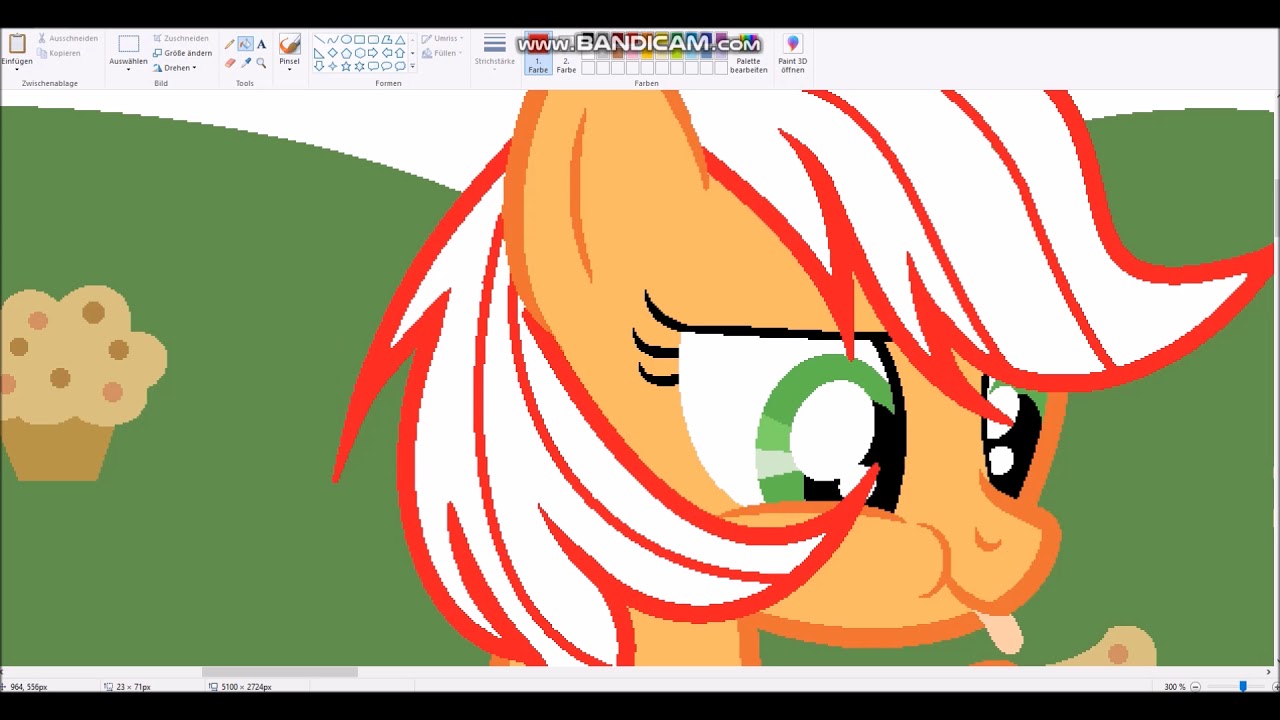Viewport: 1280px width, 720px height.
Task: Activate the 2. Farbe color box
Action: coord(566,54)
